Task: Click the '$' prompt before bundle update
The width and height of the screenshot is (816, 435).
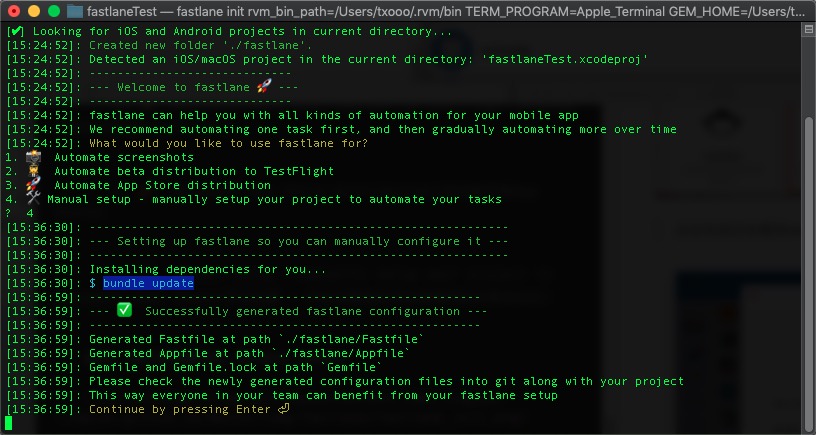Action: [x=93, y=283]
